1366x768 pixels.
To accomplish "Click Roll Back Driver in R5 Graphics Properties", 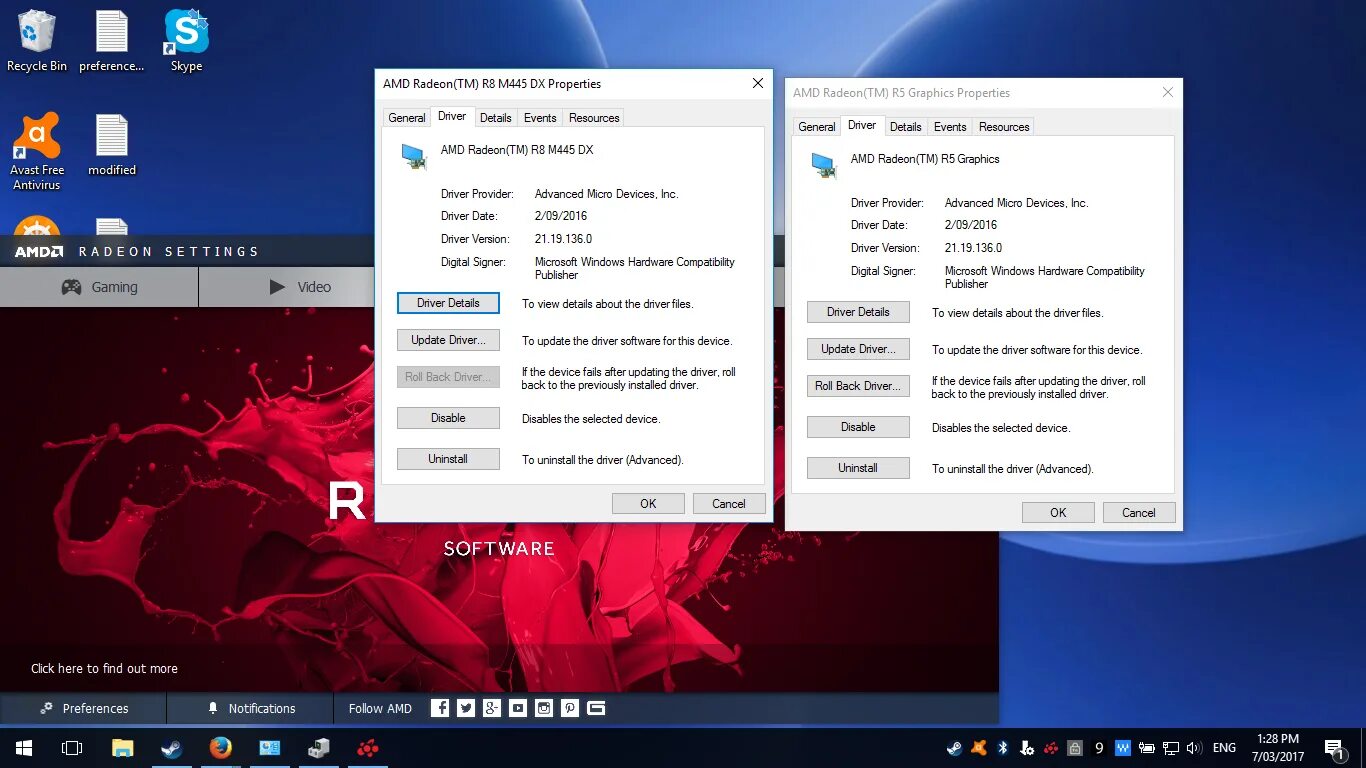I will 858,386.
